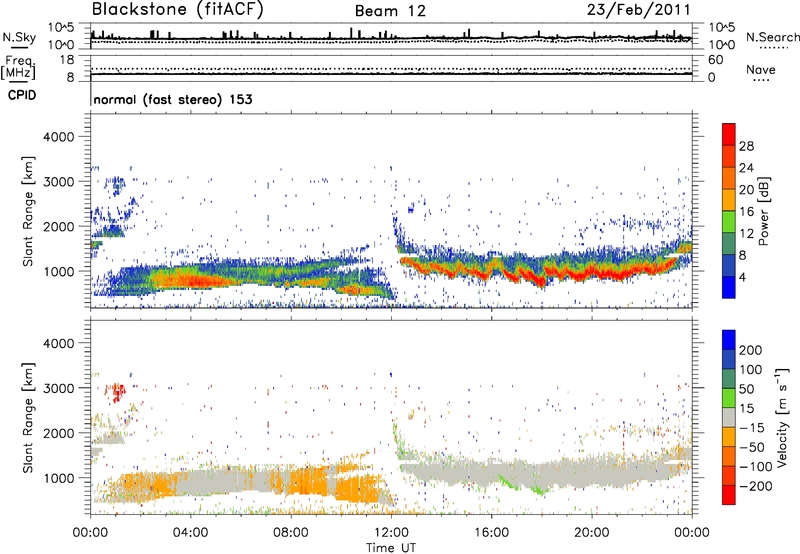Click the 'Velocity [m s-1]' colorbar title

pos(782,418)
